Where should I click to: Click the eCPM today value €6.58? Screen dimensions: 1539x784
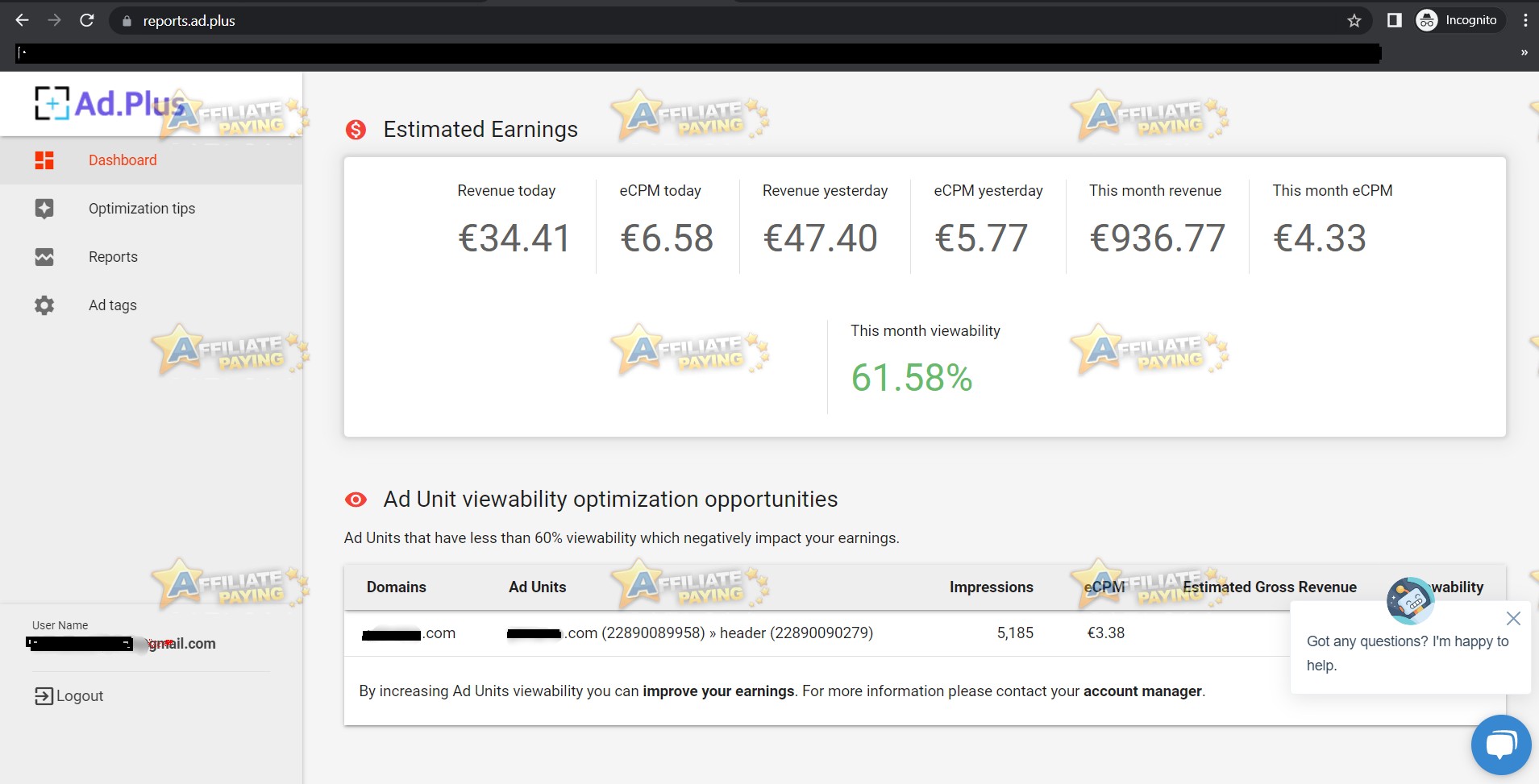pos(667,239)
